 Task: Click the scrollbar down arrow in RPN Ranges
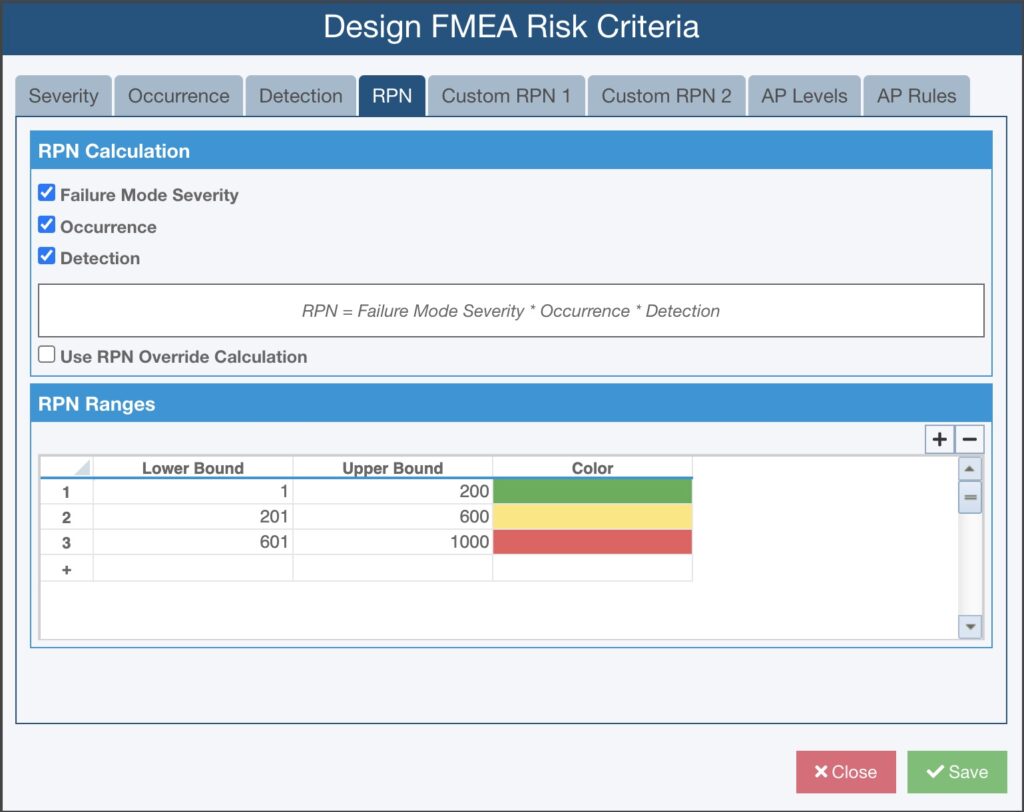pos(969,627)
